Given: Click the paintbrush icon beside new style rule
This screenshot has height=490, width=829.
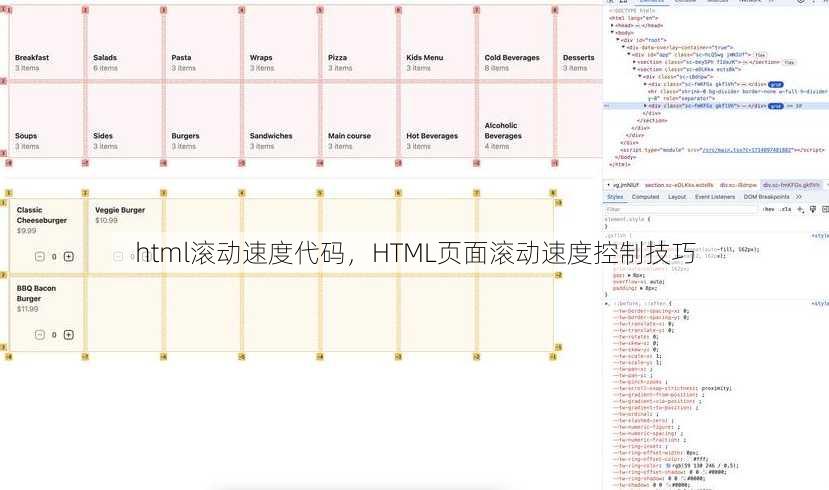Looking at the screenshot, I should (x=813, y=209).
